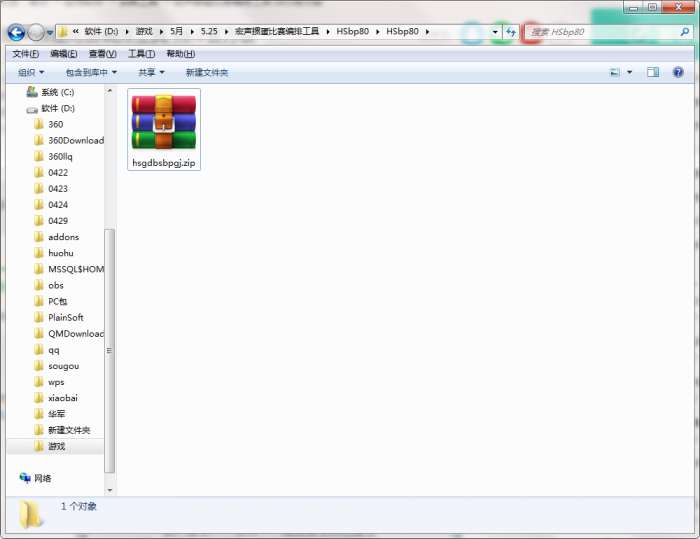Open the qq folder in sidebar
Screen dimensions: 700x539
coord(54,350)
